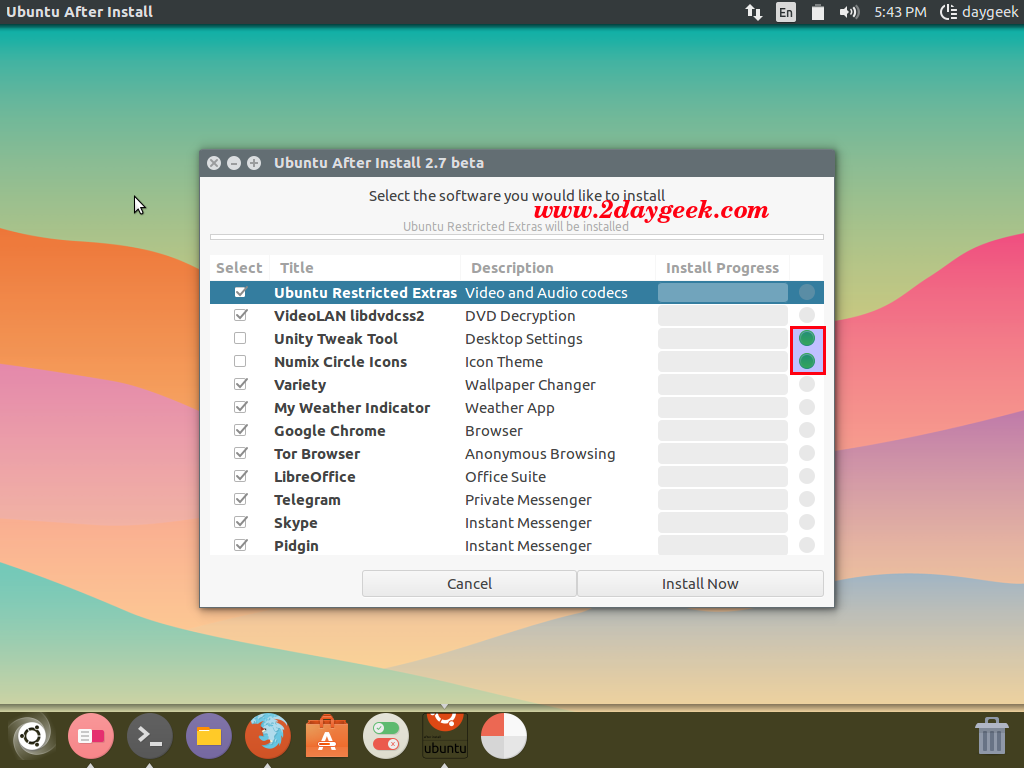Click Ubuntu Restricted Extras progress bar
The width and height of the screenshot is (1024, 768).
722,292
